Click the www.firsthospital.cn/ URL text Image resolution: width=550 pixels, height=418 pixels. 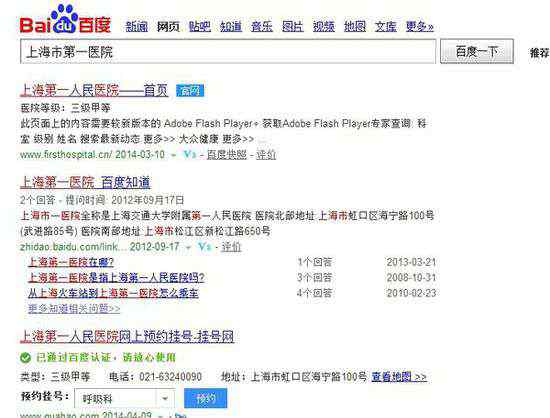point(66,155)
